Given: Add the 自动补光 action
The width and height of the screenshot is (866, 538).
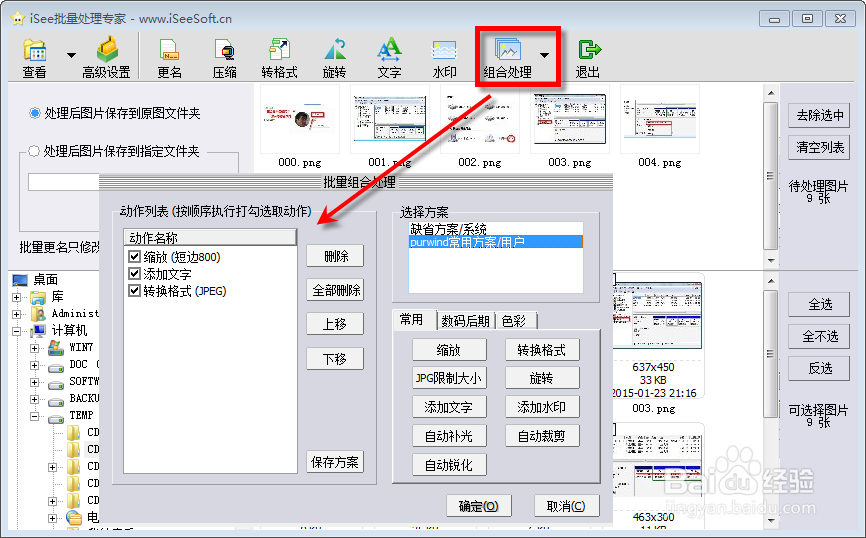Looking at the screenshot, I should click(449, 436).
